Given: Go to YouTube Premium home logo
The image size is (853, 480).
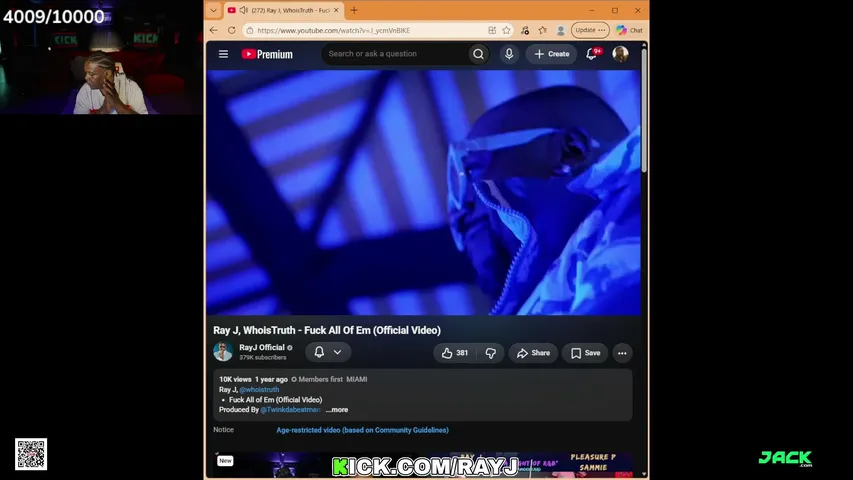Looking at the screenshot, I should coord(267,54).
